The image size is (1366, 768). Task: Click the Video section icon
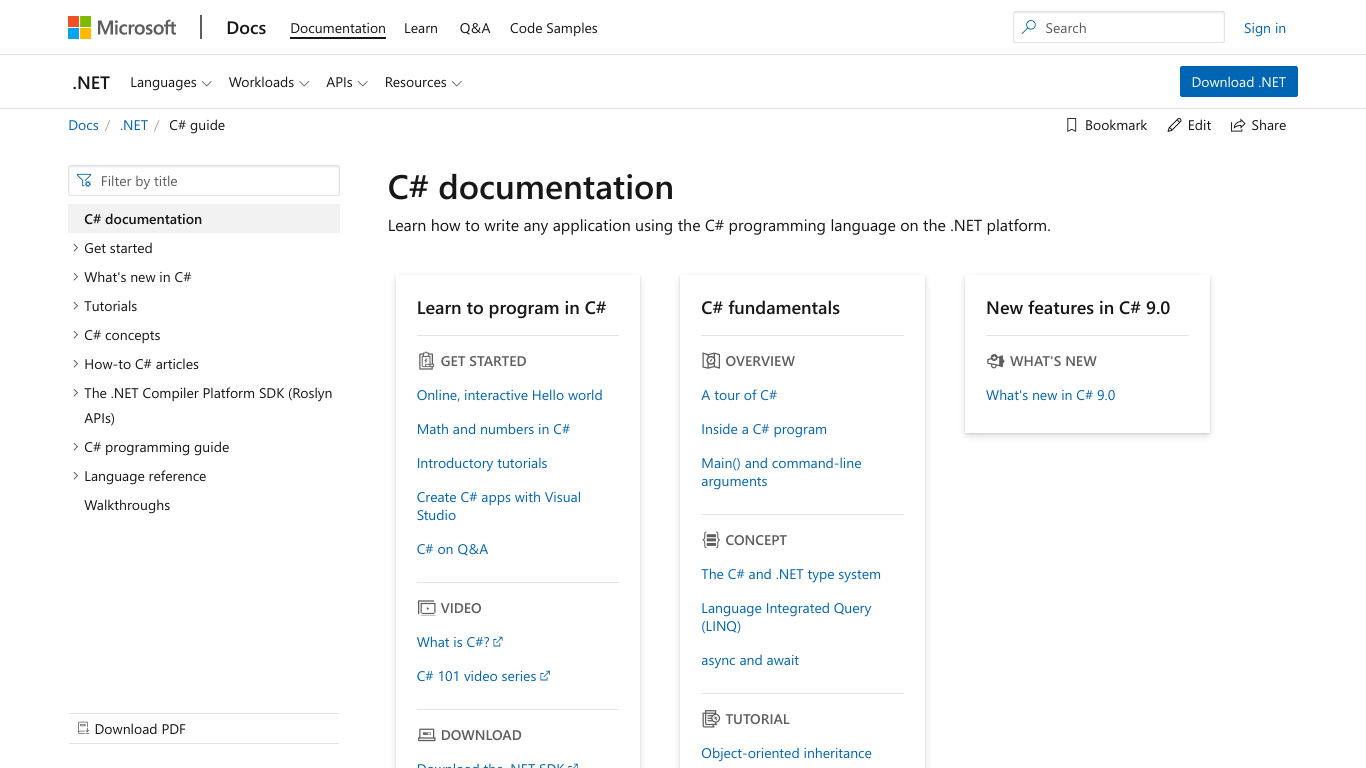(x=426, y=608)
